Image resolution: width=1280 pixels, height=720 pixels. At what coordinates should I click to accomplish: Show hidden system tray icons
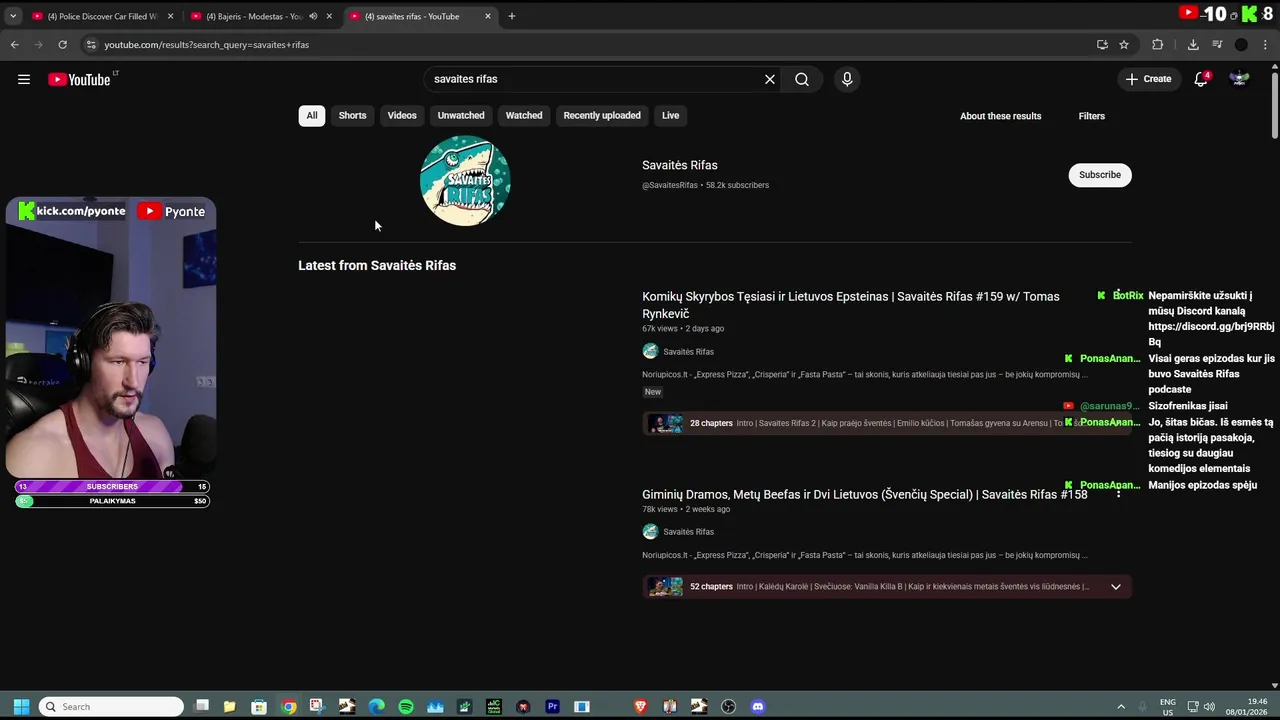1121,706
